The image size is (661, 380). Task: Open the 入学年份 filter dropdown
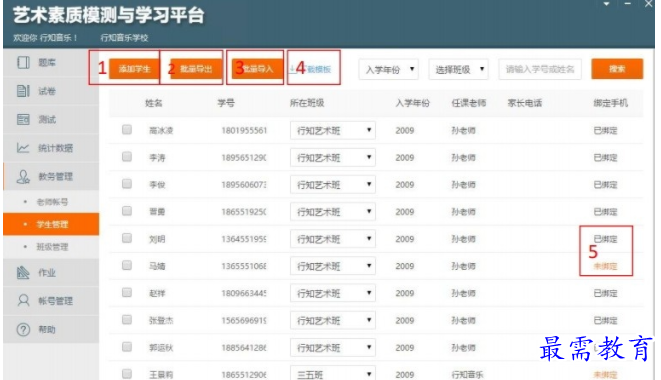pyautogui.click(x=389, y=69)
